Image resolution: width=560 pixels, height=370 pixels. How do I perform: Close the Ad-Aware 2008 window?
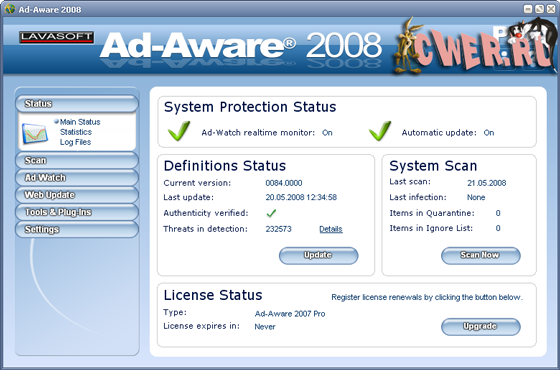(551, 9)
